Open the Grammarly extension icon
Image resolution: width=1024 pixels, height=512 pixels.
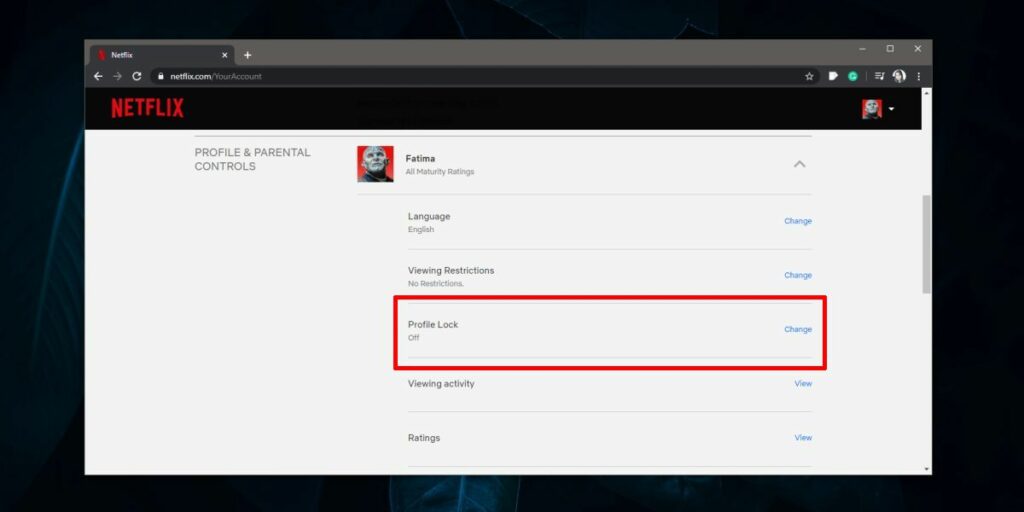tap(853, 76)
